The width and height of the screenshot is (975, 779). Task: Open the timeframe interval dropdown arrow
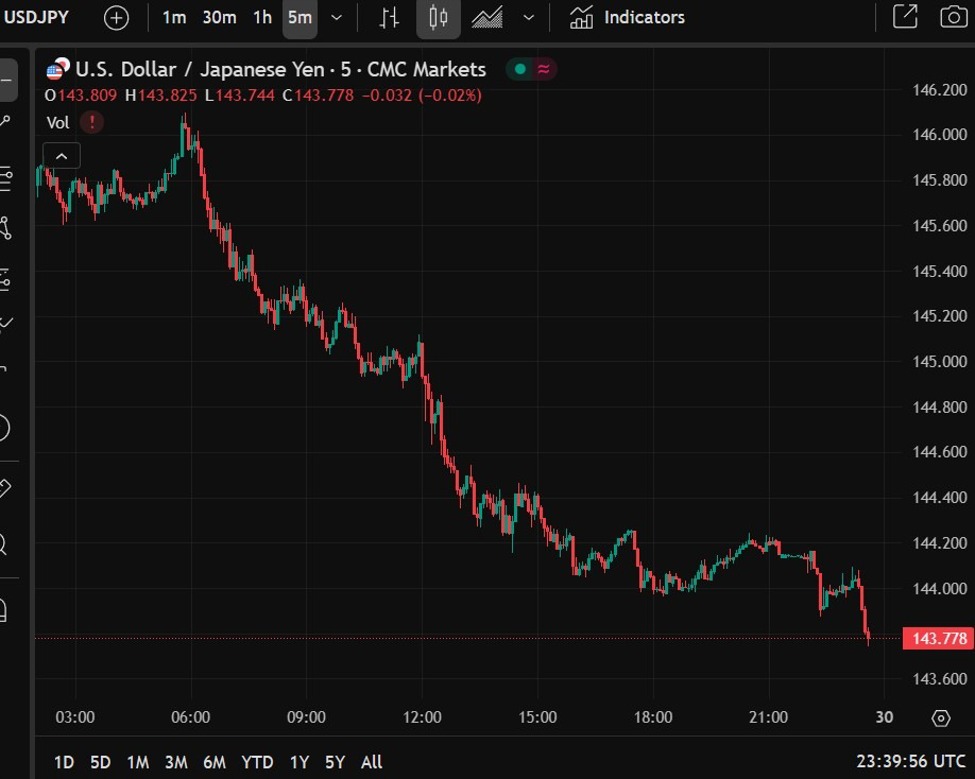336,17
